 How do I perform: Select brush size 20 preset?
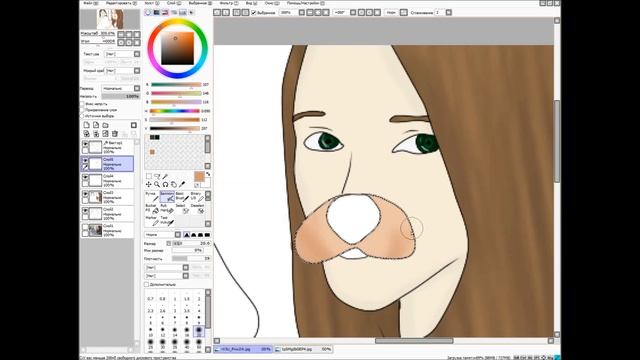coord(199,330)
